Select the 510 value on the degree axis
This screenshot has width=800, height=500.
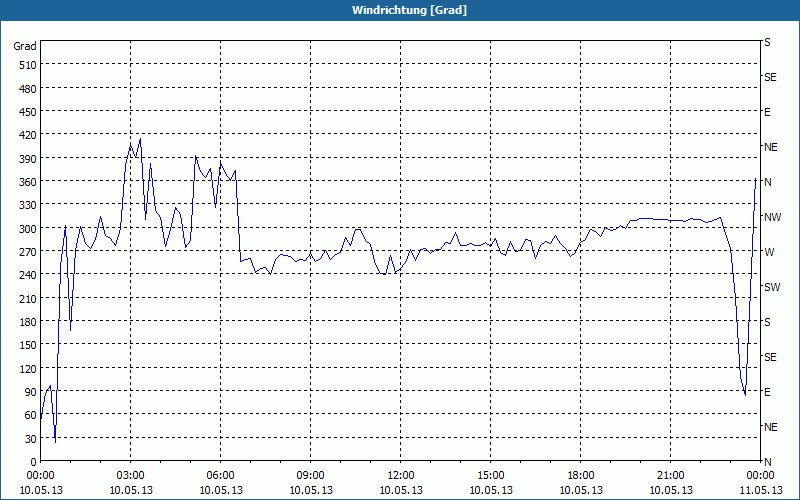click(x=29, y=65)
